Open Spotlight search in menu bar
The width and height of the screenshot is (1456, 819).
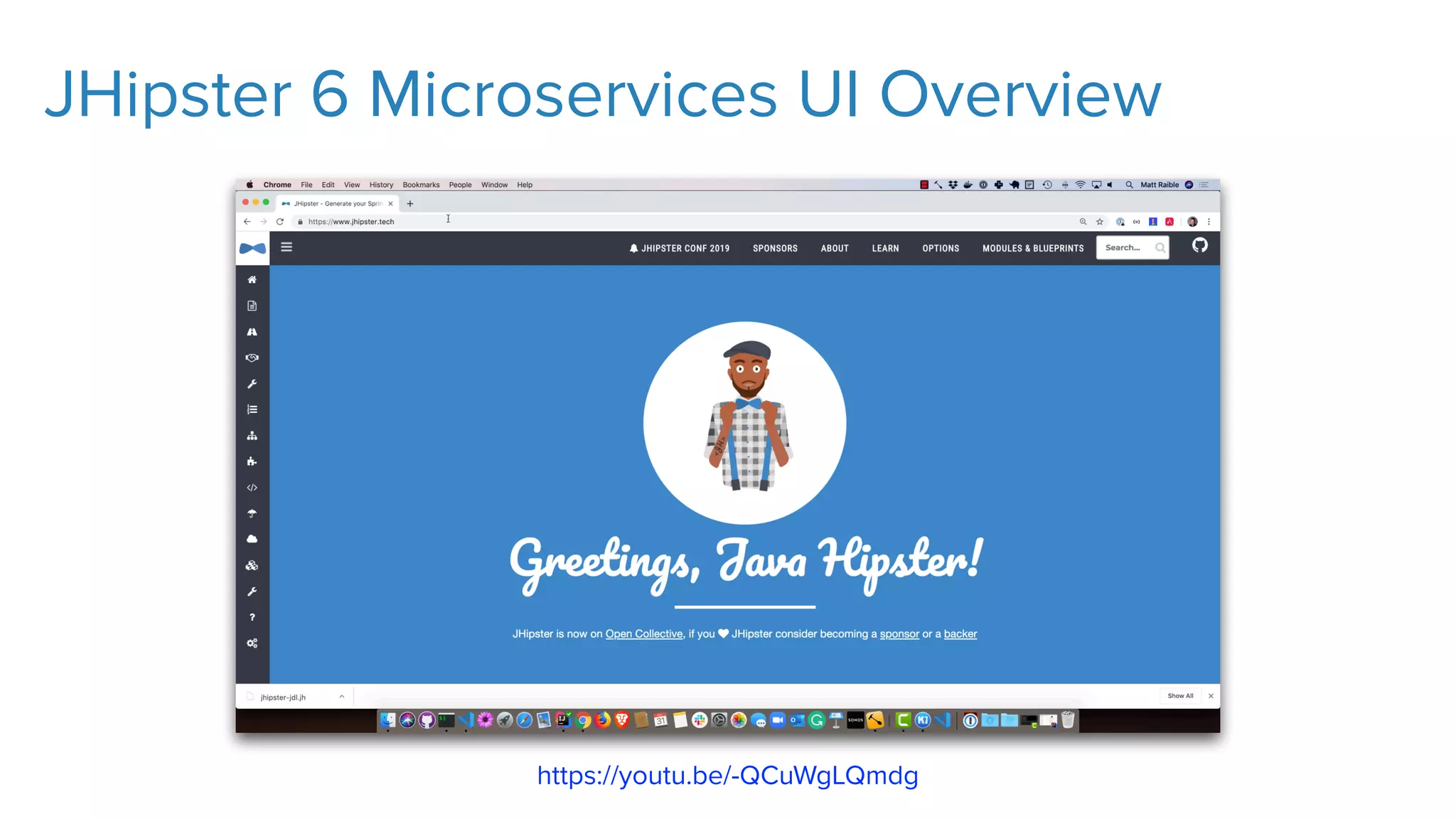1129,185
